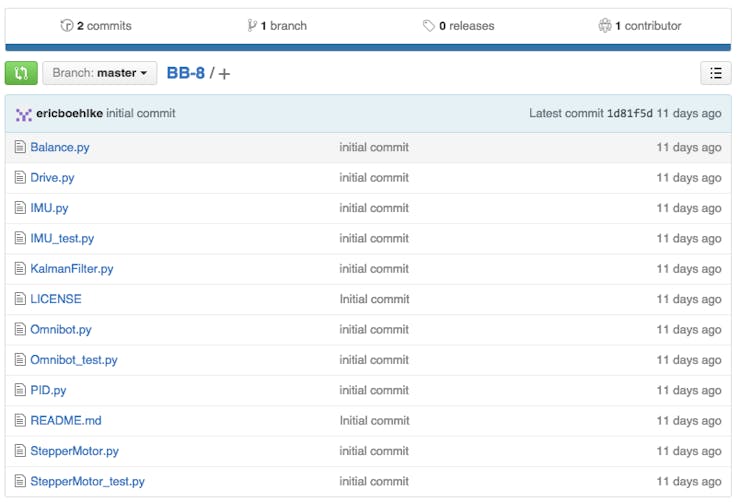The image size is (740, 502).
Task: Click the commits clock icon
Action: point(67,25)
